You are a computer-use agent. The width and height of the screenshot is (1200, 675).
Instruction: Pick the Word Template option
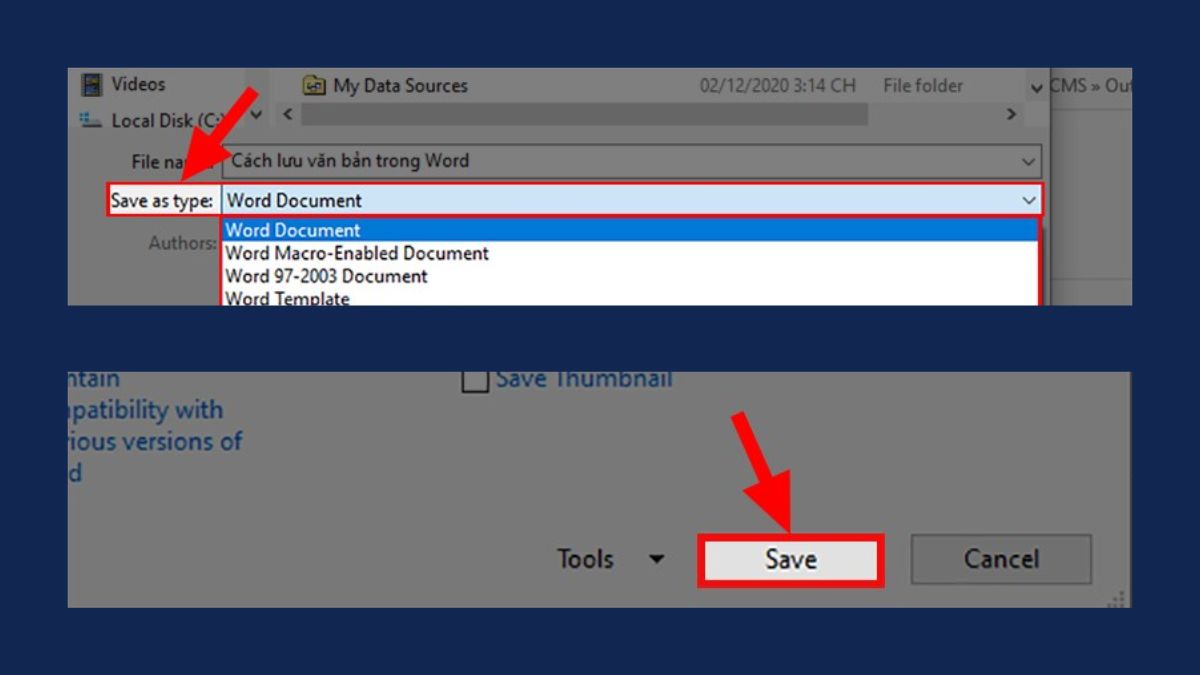pos(287,298)
